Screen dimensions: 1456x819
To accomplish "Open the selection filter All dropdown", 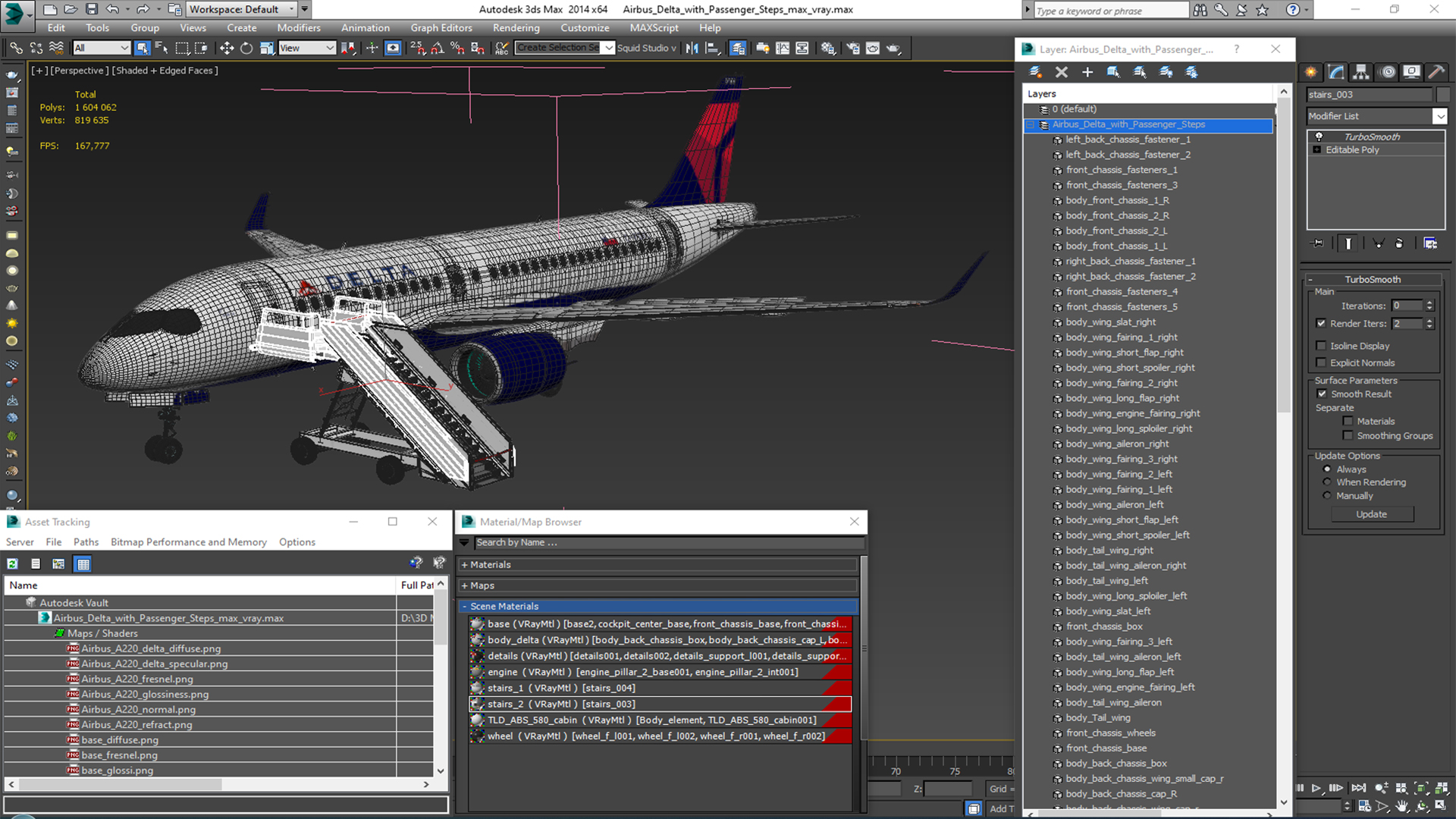I will (x=102, y=48).
